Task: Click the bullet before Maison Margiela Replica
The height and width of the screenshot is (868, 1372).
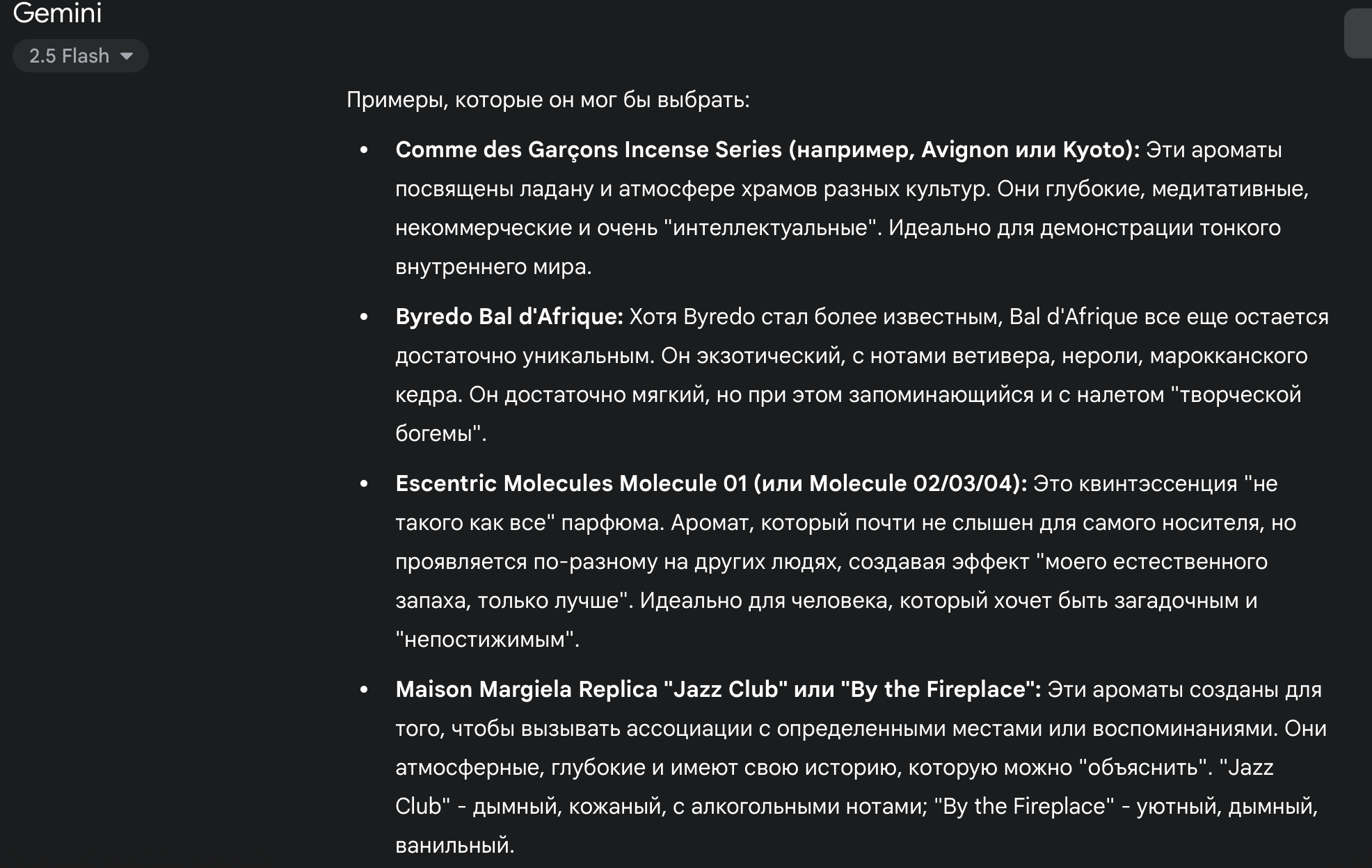Action: pyautogui.click(x=364, y=689)
